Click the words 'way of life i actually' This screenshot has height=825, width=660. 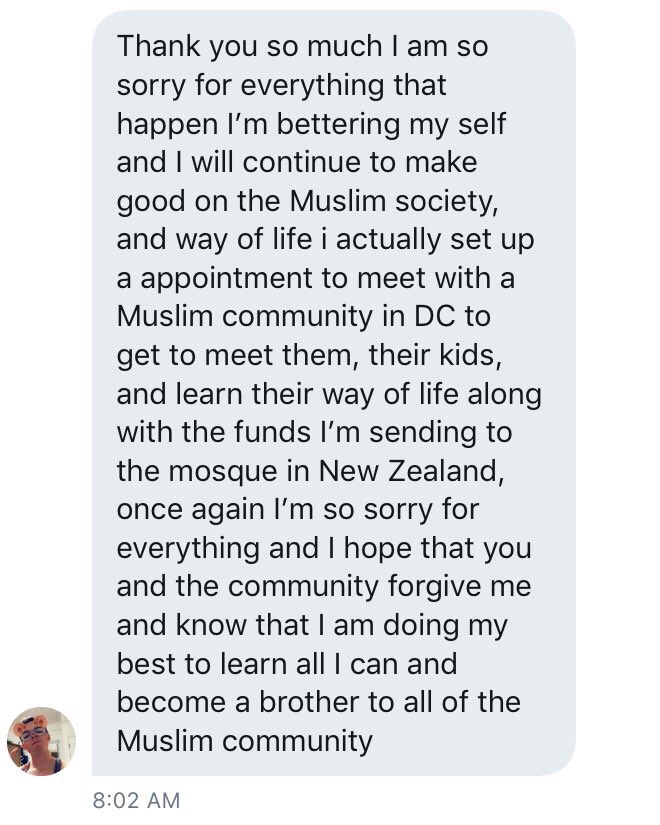[308, 240]
